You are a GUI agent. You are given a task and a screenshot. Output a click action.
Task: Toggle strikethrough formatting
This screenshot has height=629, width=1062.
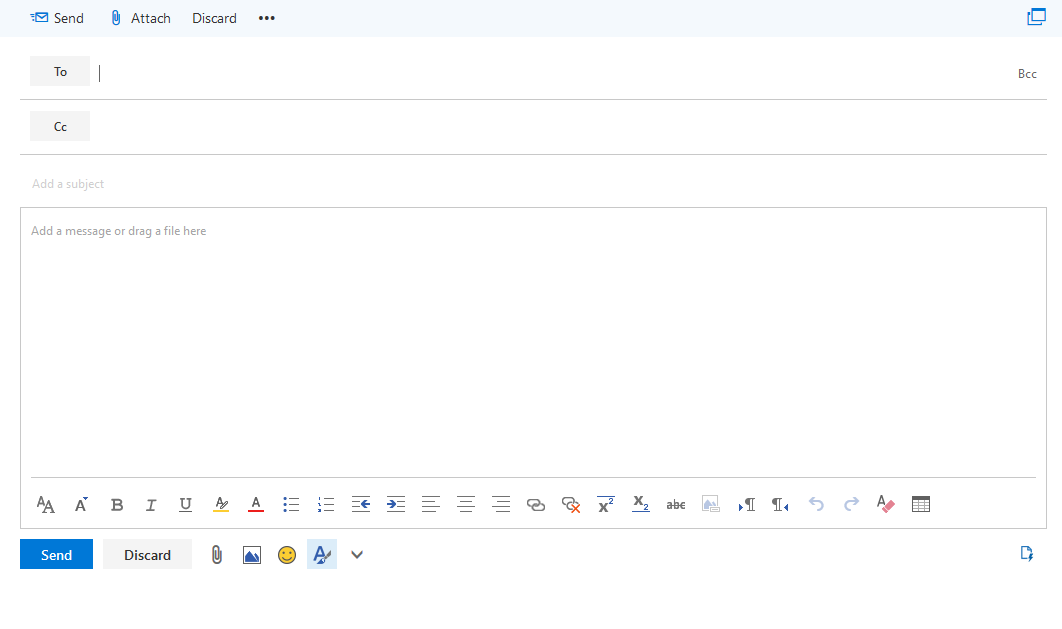(x=676, y=504)
